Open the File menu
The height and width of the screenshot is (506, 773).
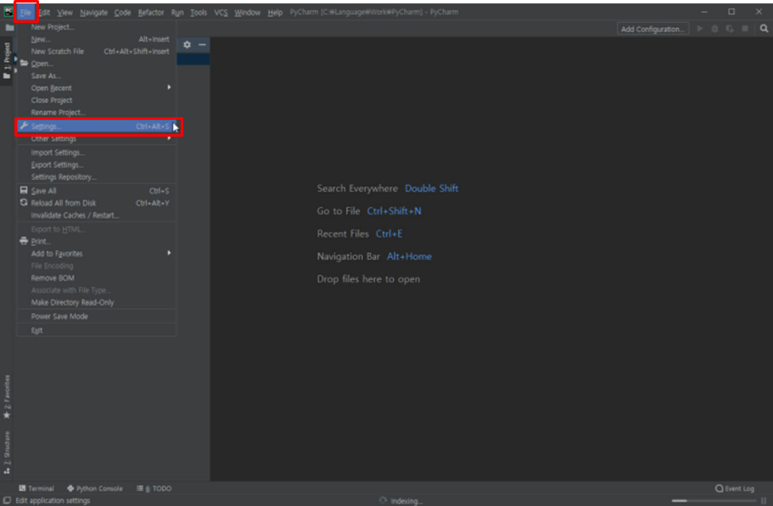pyautogui.click(x=26, y=12)
